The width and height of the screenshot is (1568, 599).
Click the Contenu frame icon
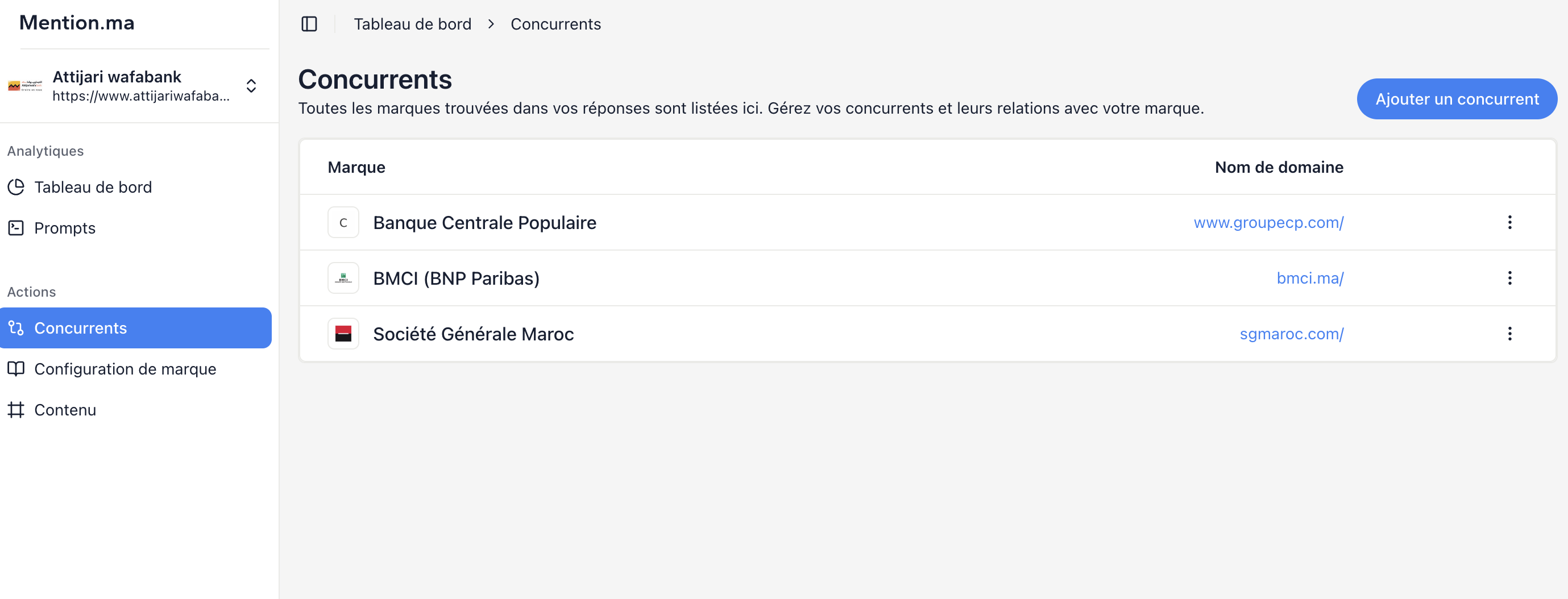[x=16, y=410]
